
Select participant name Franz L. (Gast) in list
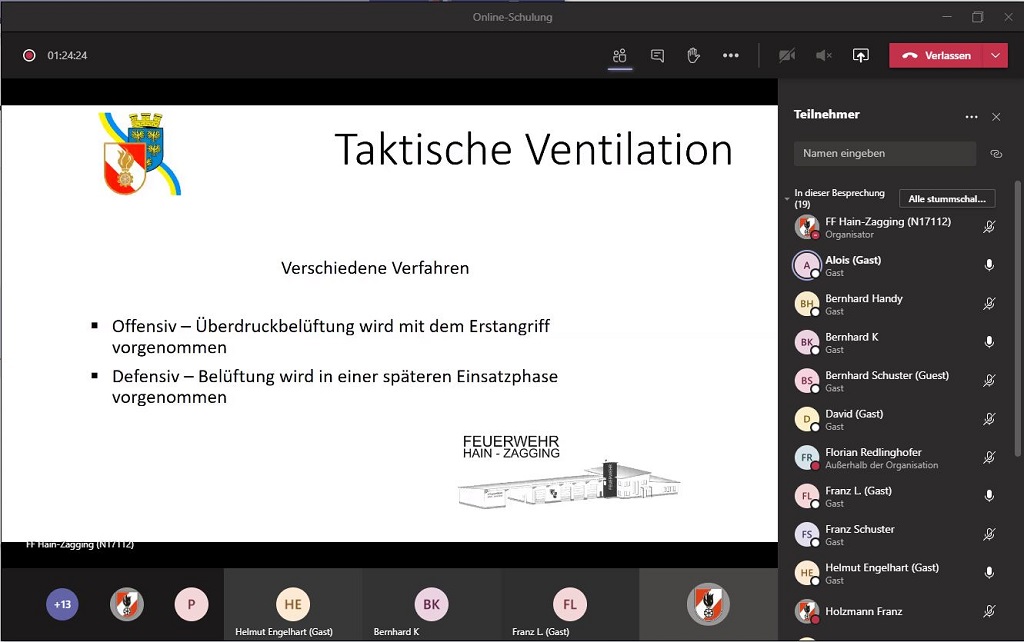(858, 490)
